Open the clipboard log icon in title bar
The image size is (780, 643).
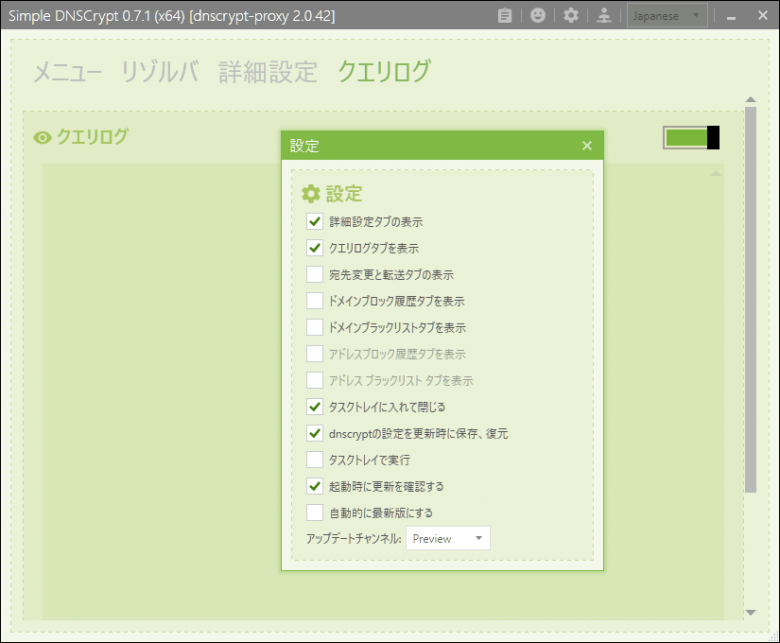(504, 16)
